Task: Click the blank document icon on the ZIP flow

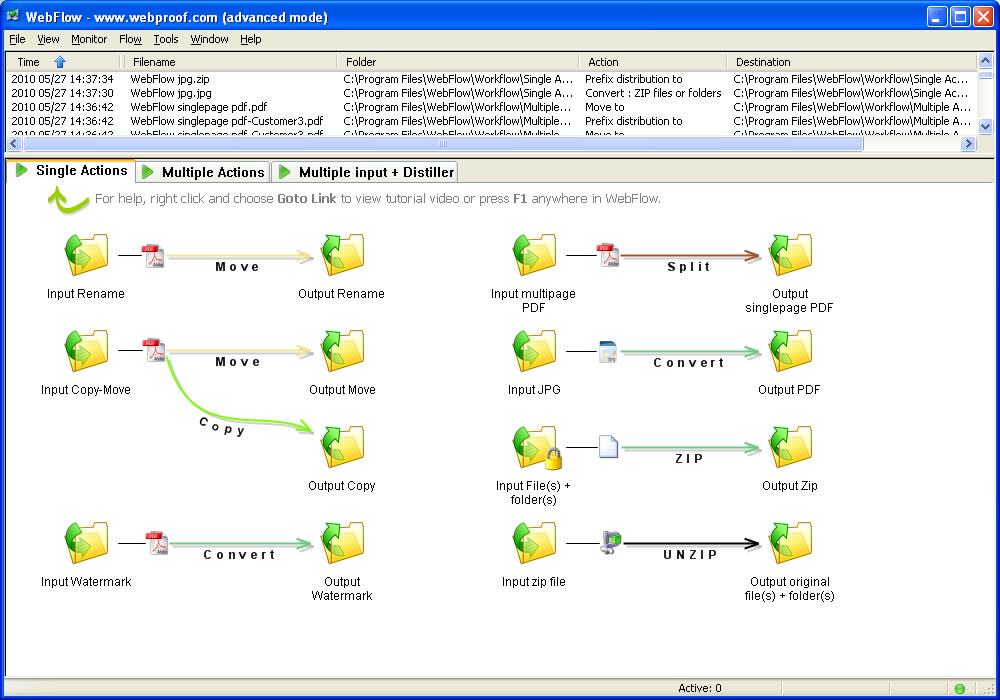Action: click(608, 447)
